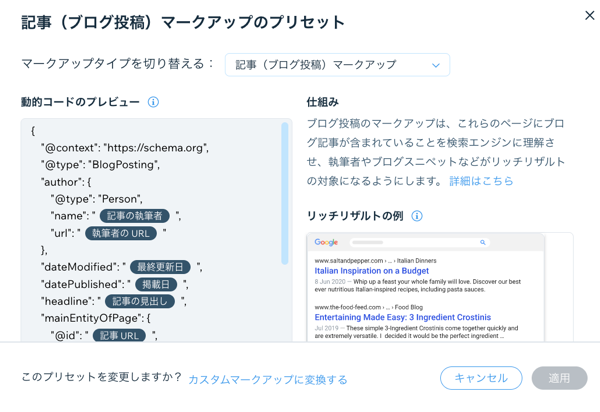The image size is (600, 412).
Task: Open the 詳細はこちら link
Action: click(x=481, y=181)
